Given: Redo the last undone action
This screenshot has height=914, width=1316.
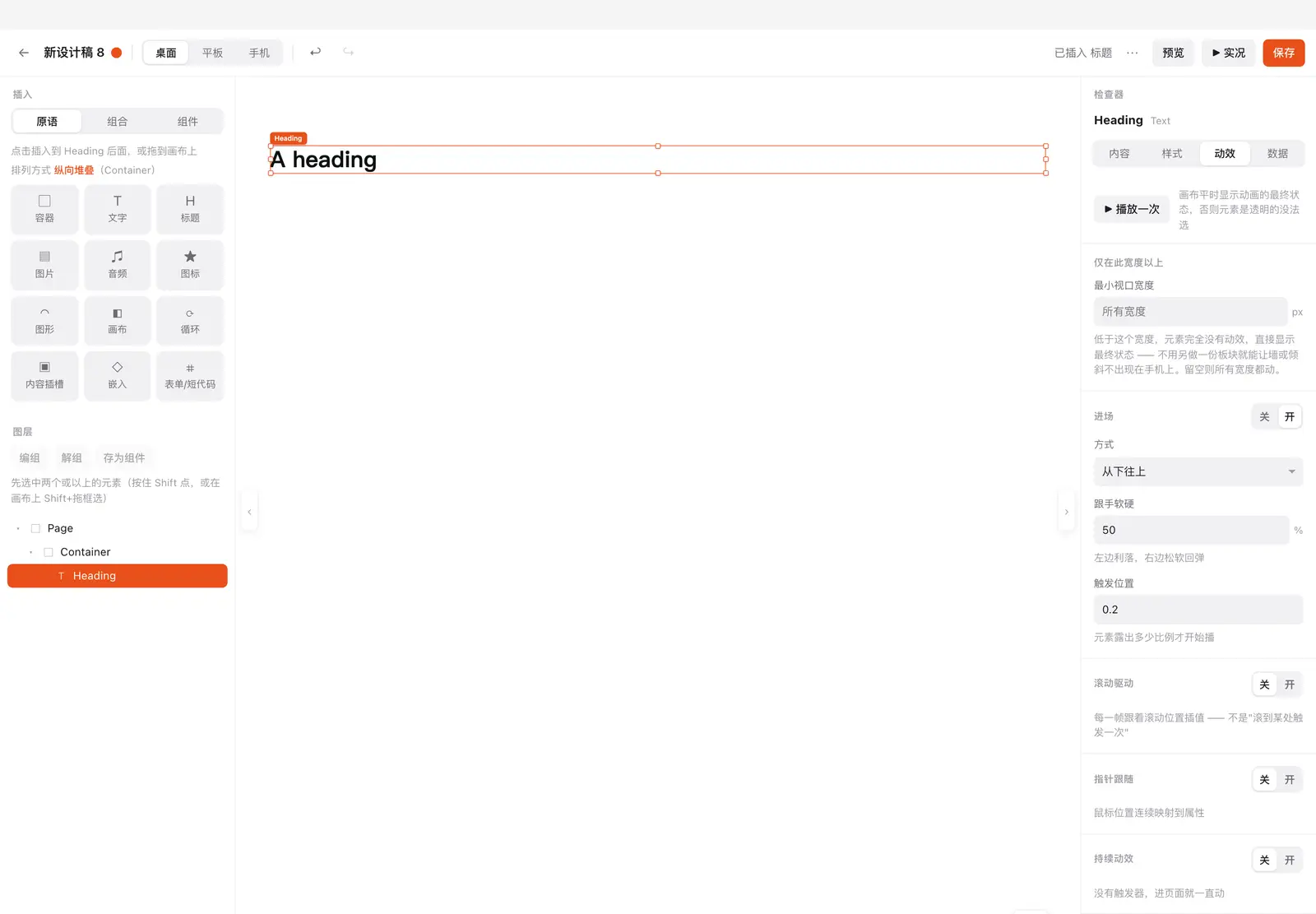Looking at the screenshot, I should [349, 52].
